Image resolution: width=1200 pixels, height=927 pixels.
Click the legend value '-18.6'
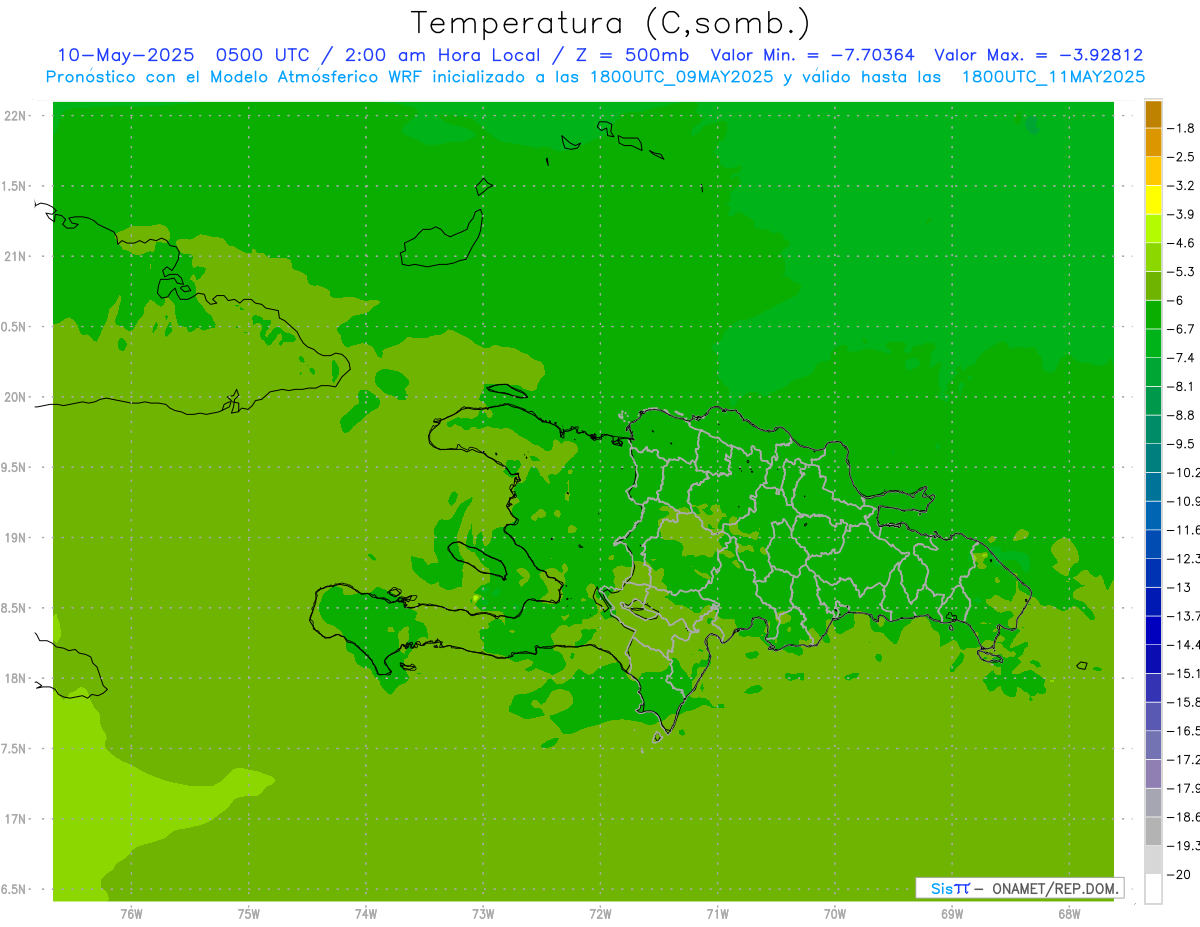[1184, 818]
